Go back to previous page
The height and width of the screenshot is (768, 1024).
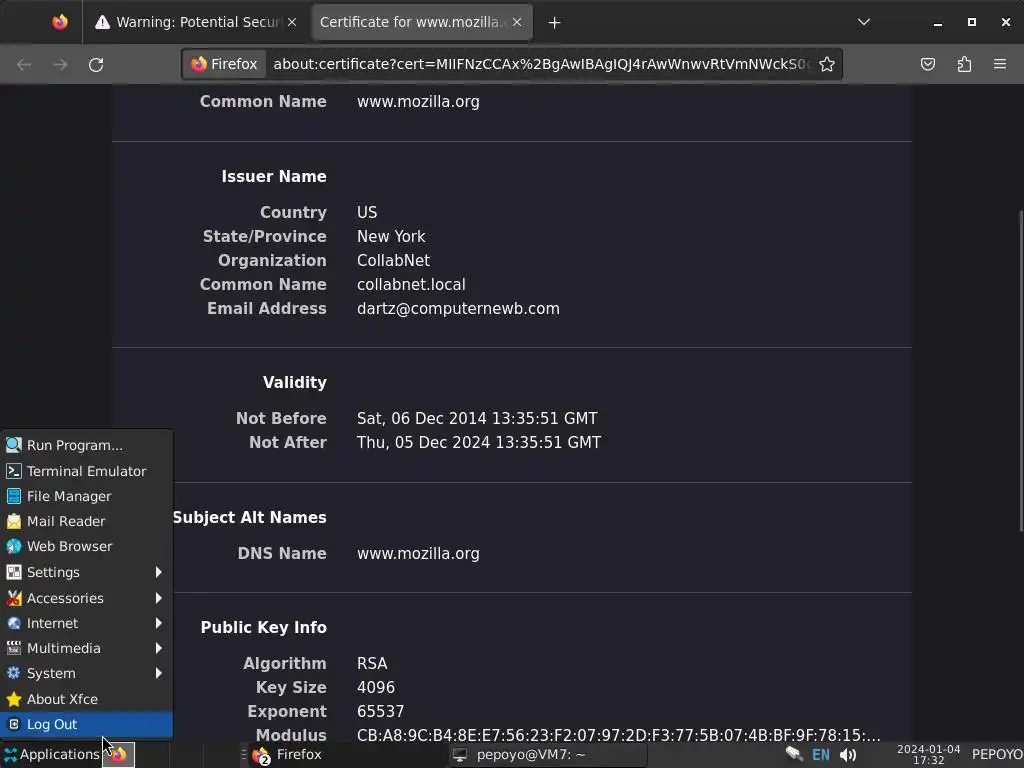coord(24,65)
